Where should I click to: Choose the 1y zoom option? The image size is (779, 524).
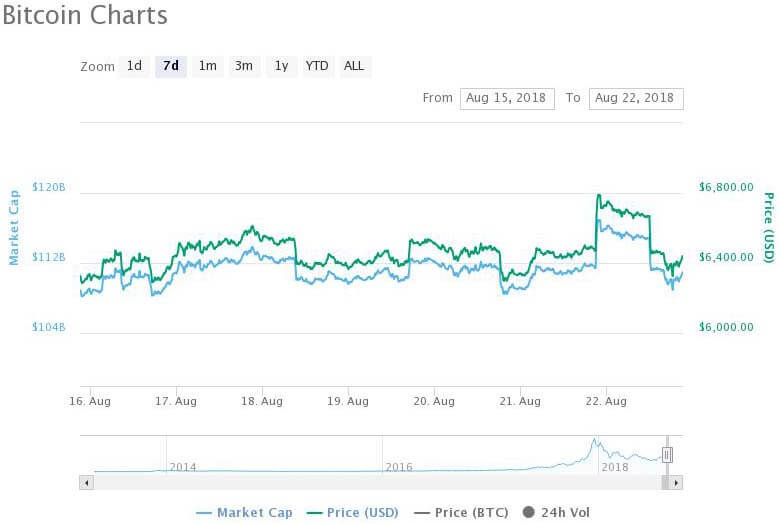281,67
